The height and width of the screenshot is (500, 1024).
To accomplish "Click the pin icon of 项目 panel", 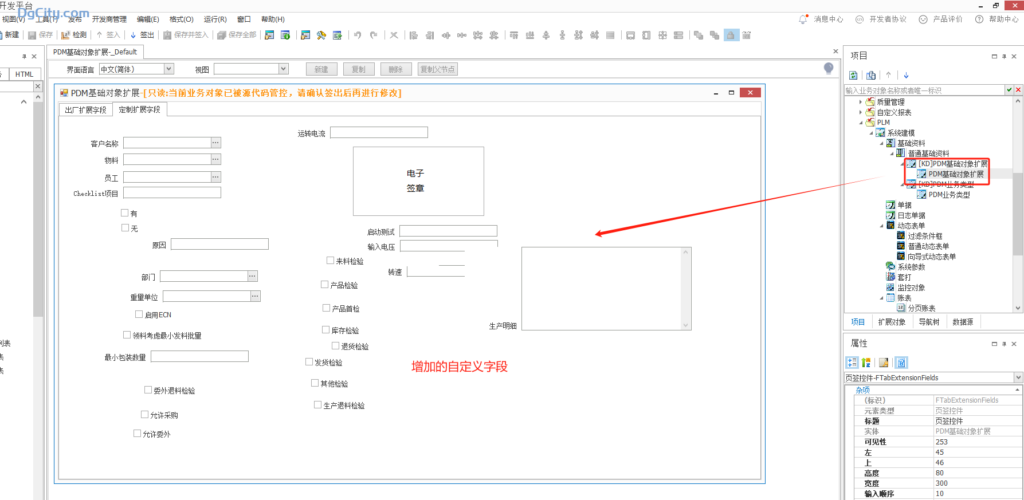I will 1004,57.
